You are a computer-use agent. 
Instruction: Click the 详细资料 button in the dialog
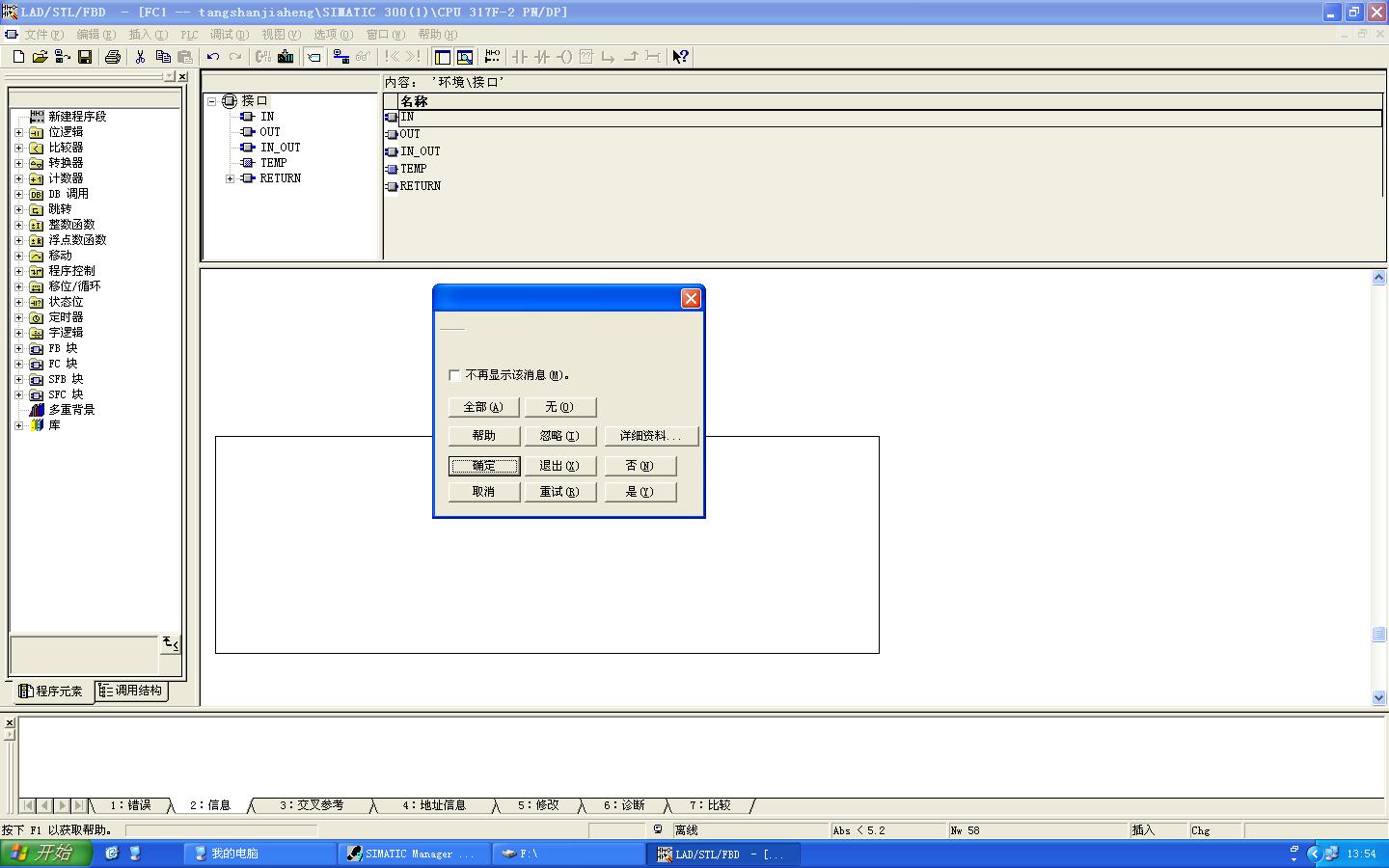[650, 436]
